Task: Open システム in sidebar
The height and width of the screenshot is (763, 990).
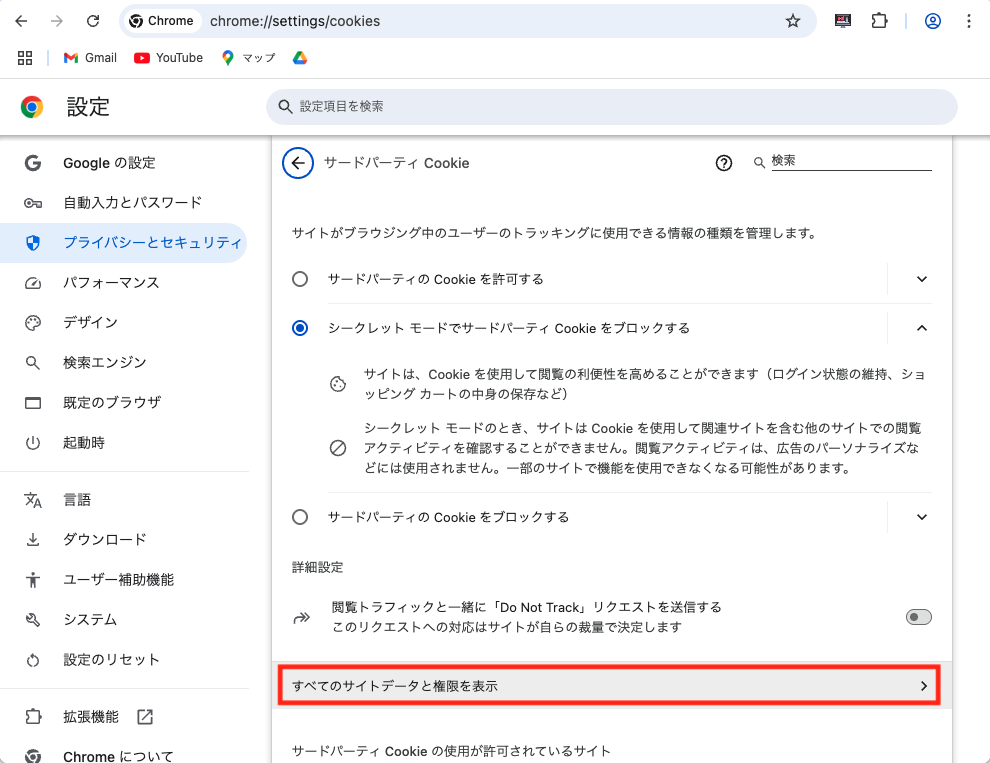Action: (x=124, y=620)
